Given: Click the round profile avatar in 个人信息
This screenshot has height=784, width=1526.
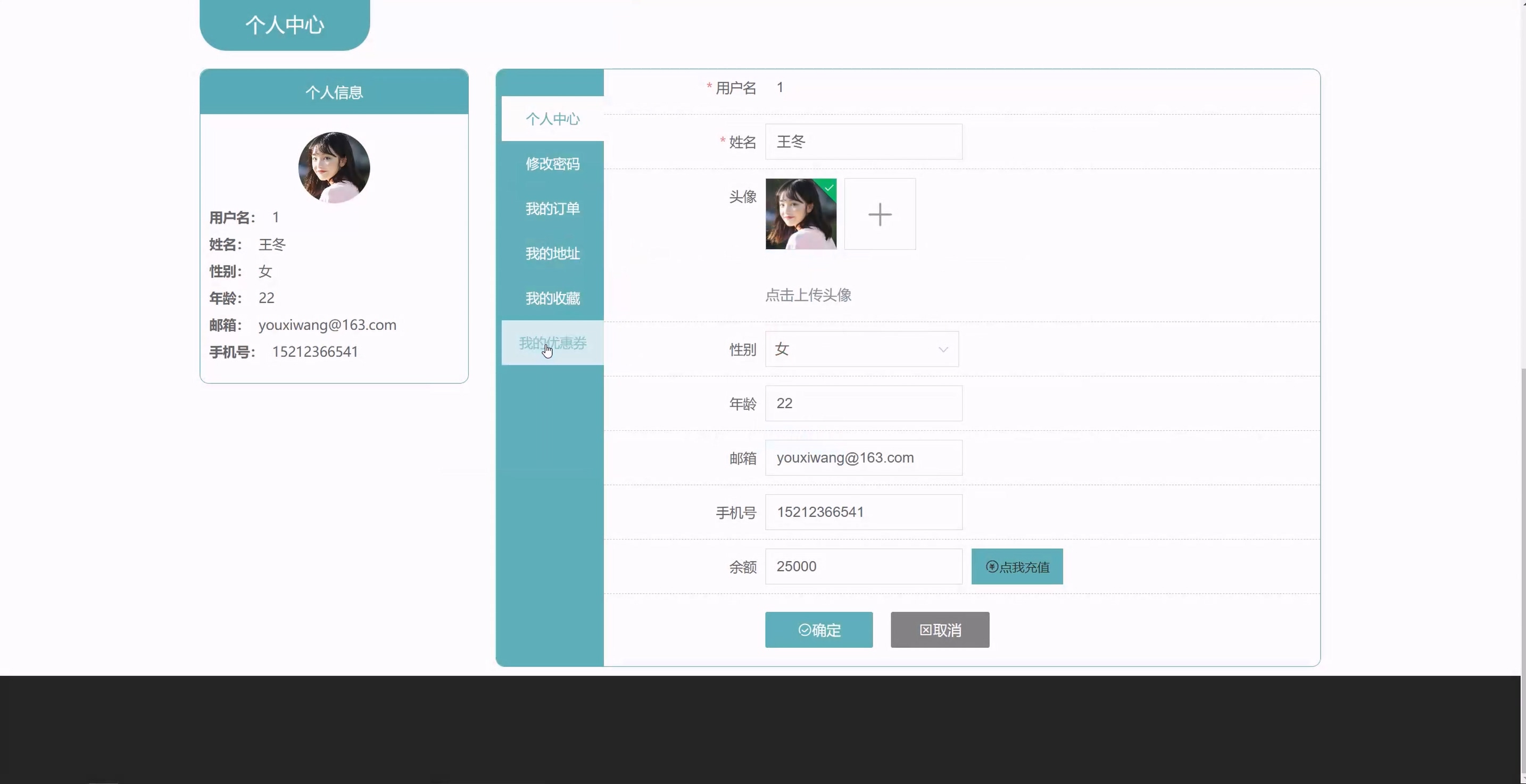Looking at the screenshot, I should (x=334, y=168).
